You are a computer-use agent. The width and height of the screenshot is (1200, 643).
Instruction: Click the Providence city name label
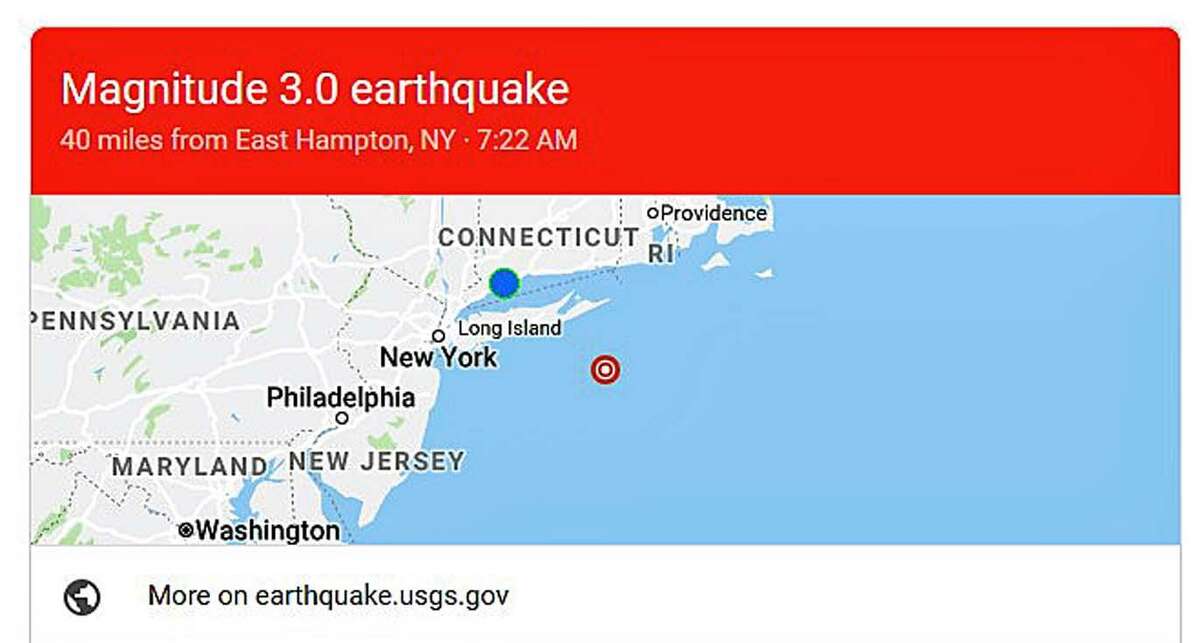[x=714, y=213]
